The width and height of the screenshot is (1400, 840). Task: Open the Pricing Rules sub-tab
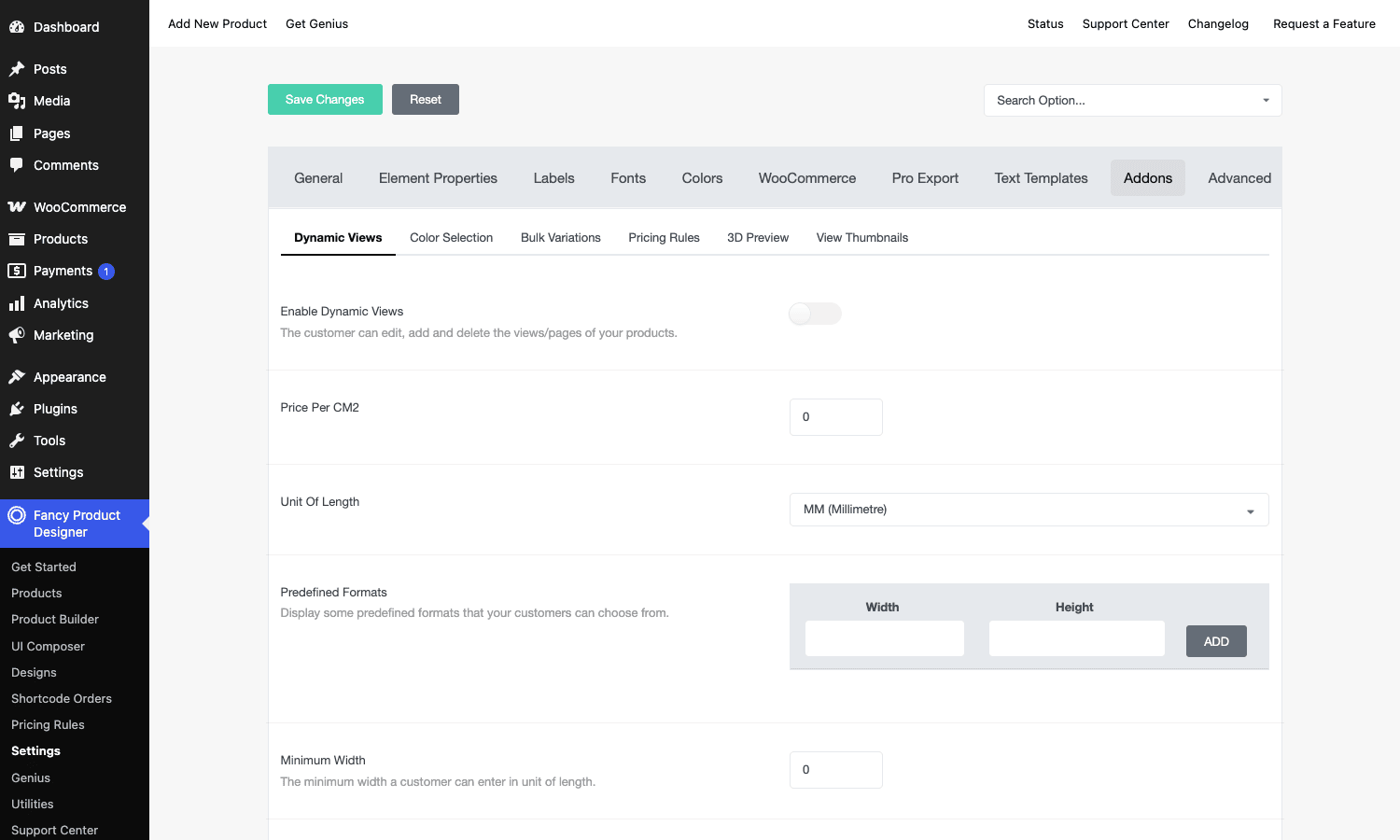click(664, 238)
